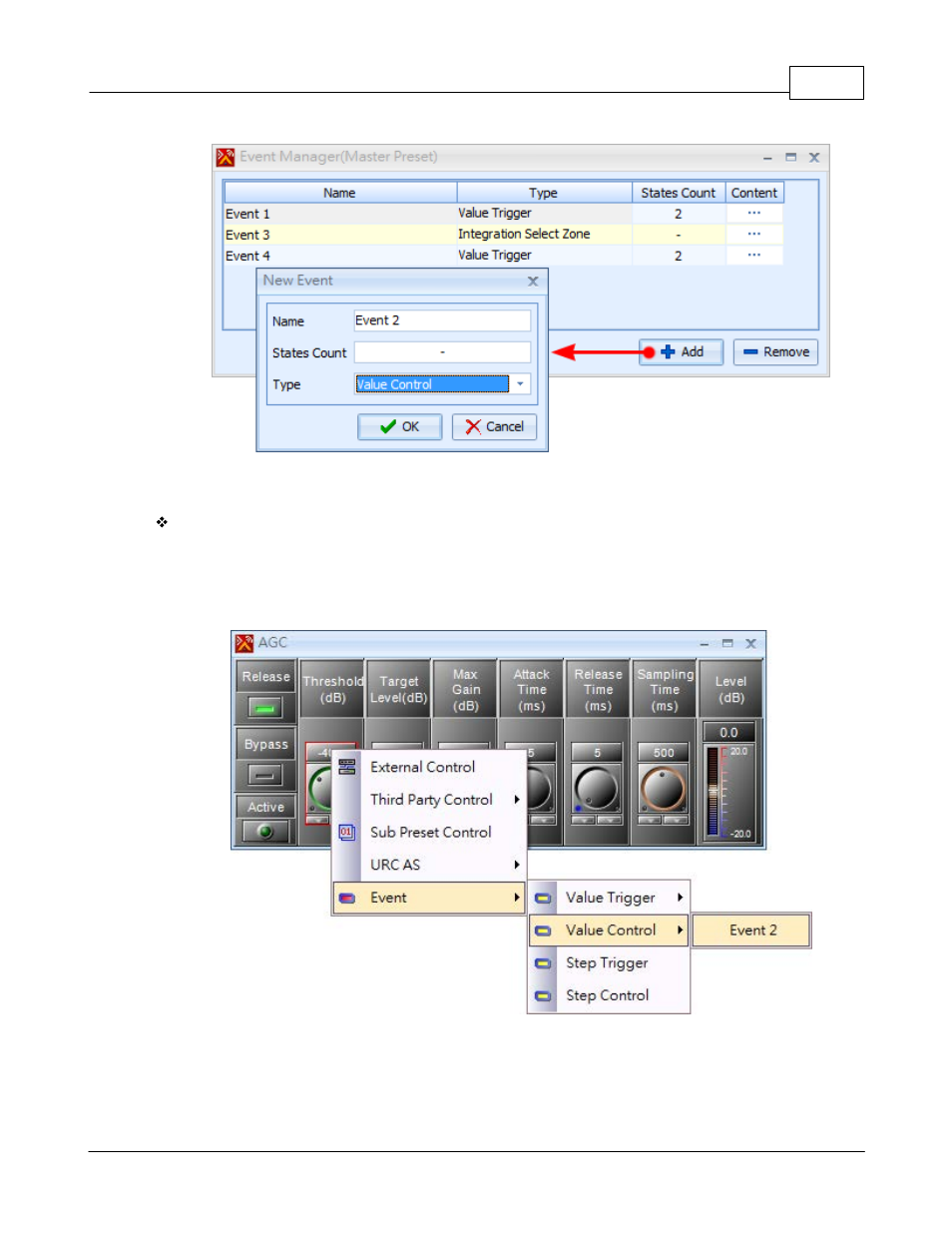
Task: Minimize the Event Manager window
Action: click(767, 158)
